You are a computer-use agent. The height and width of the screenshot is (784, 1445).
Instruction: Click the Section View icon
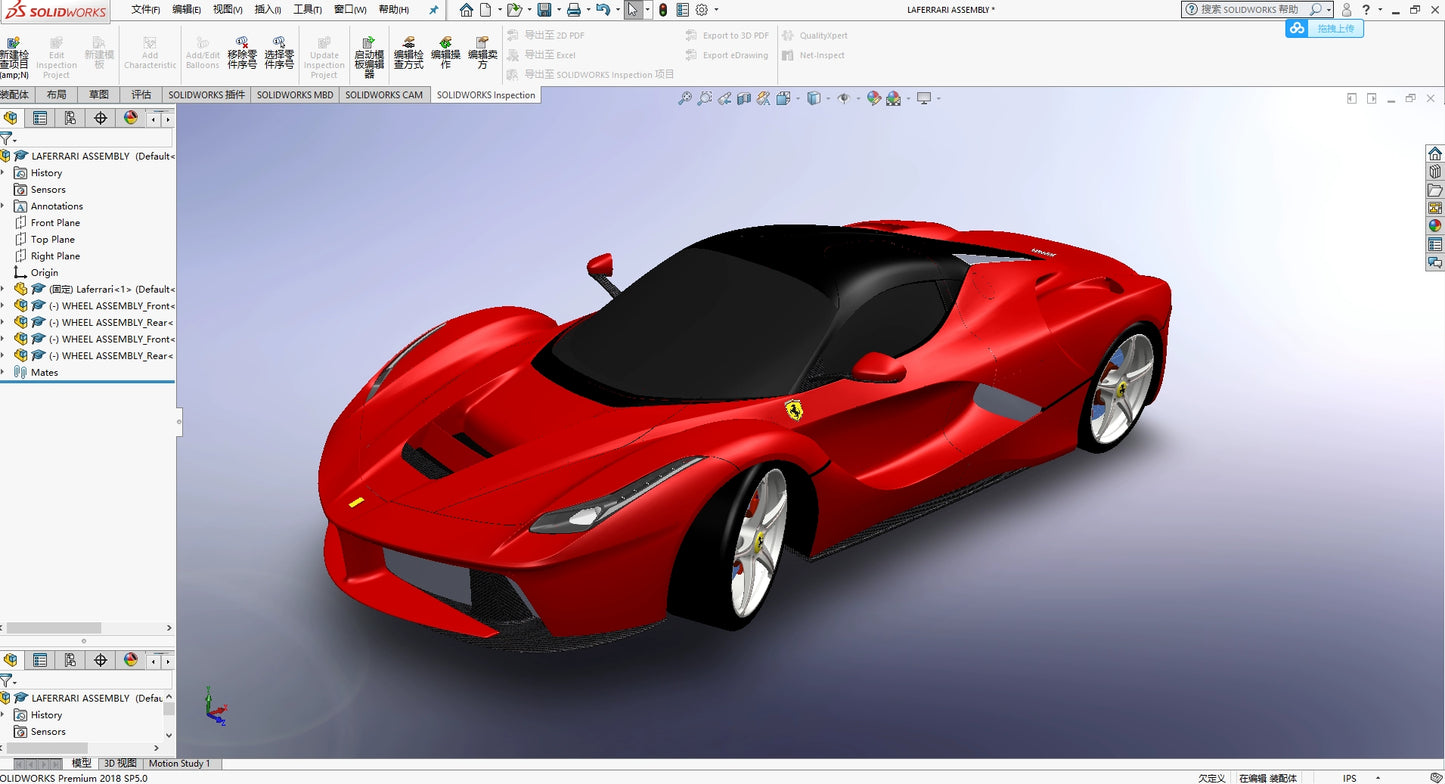(744, 98)
